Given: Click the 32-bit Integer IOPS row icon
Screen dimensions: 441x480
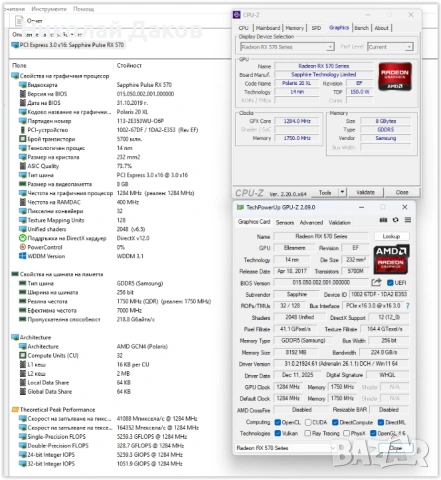Looking at the screenshot, I should pos(22,463).
